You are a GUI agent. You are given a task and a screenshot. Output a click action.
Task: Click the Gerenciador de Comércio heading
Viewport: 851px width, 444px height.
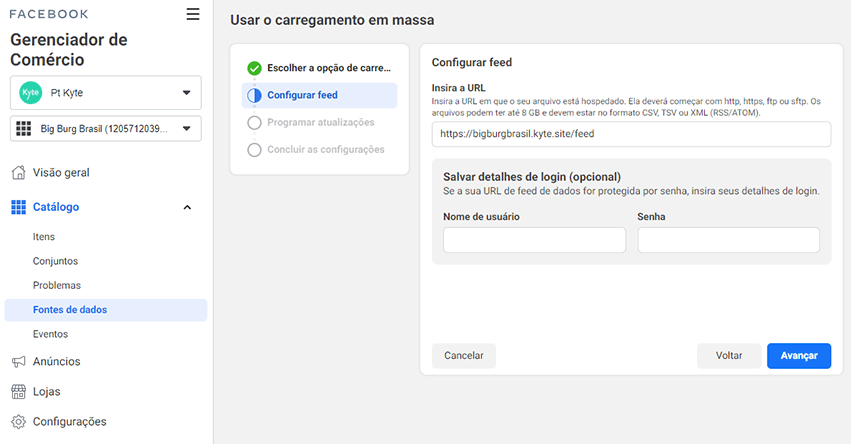point(69,49)
